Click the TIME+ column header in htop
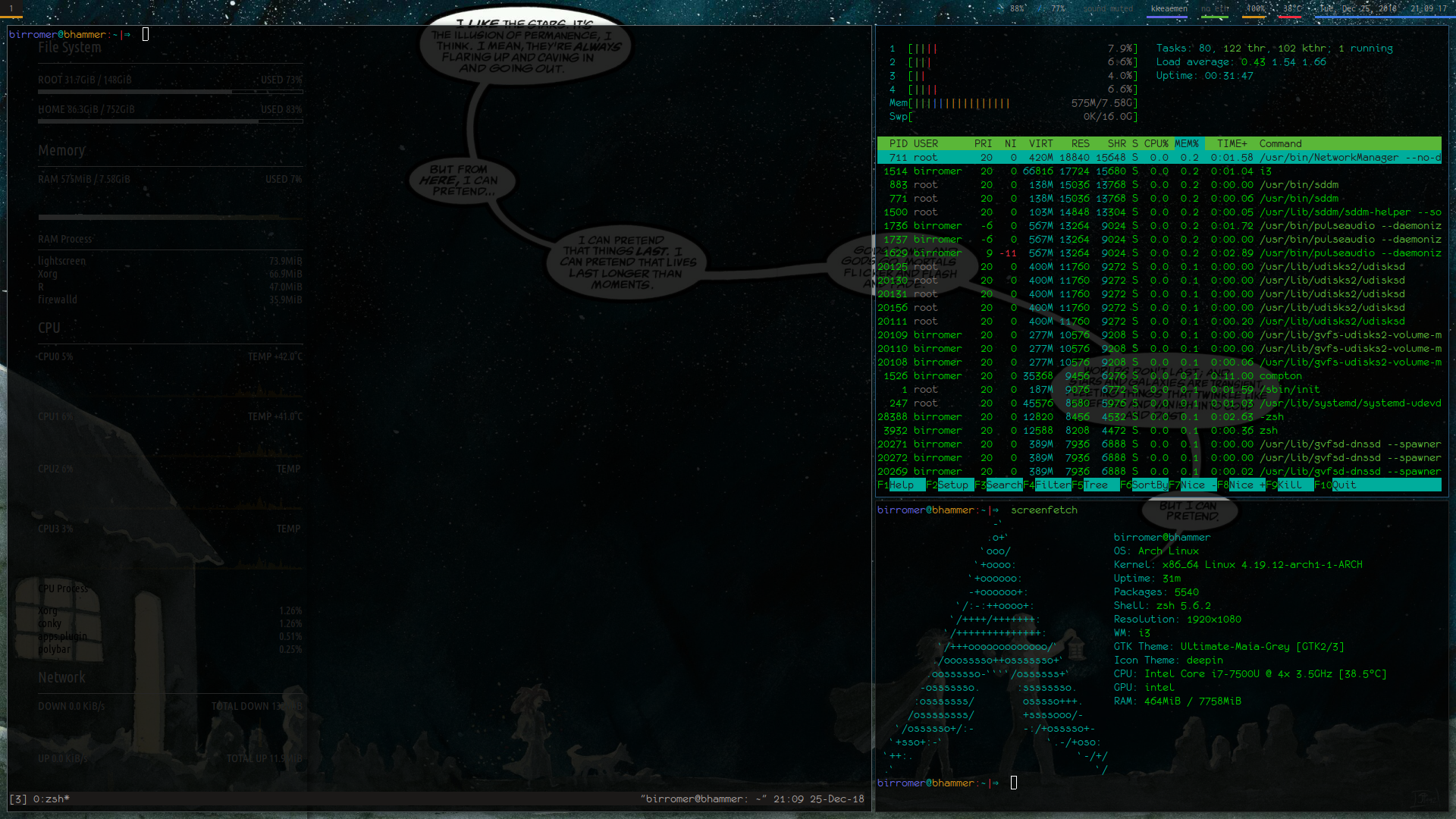The width and height of the screenshot is (1456, 819). coord(1232,144)
